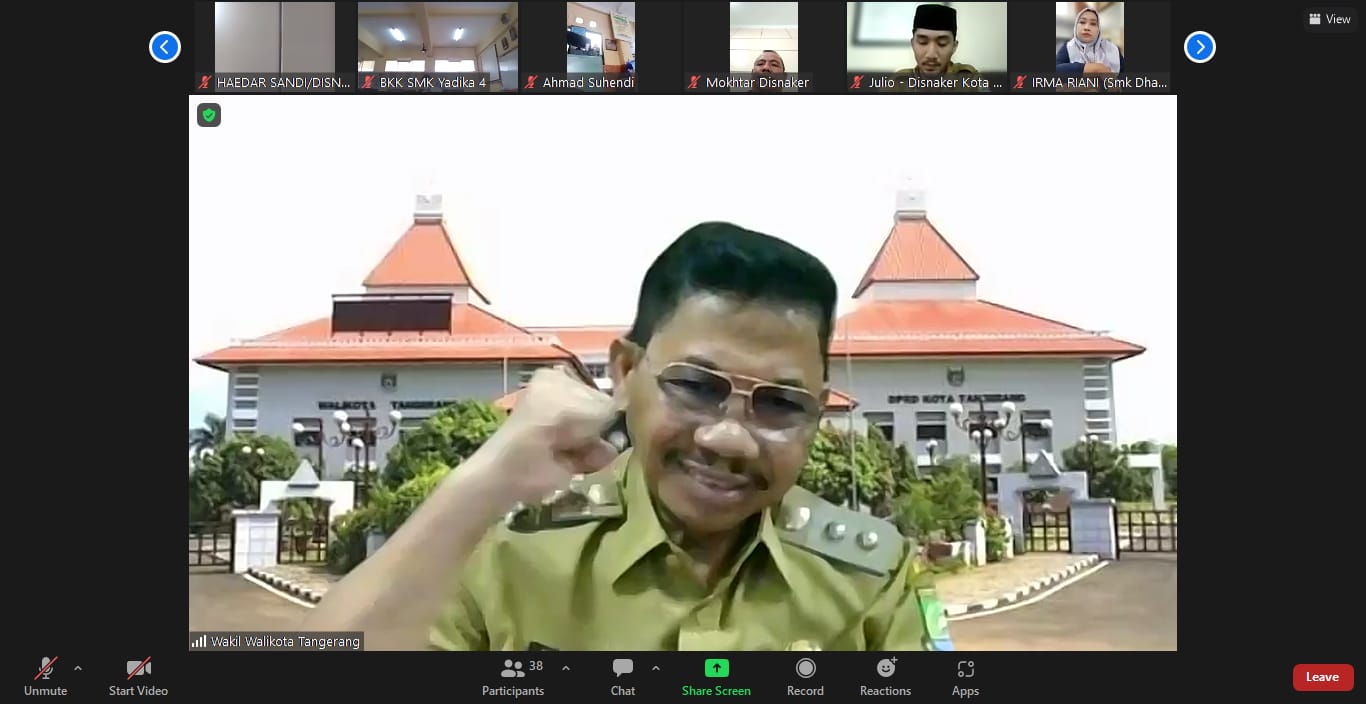
Task: Open the Reactions menu
Action: 885,676
